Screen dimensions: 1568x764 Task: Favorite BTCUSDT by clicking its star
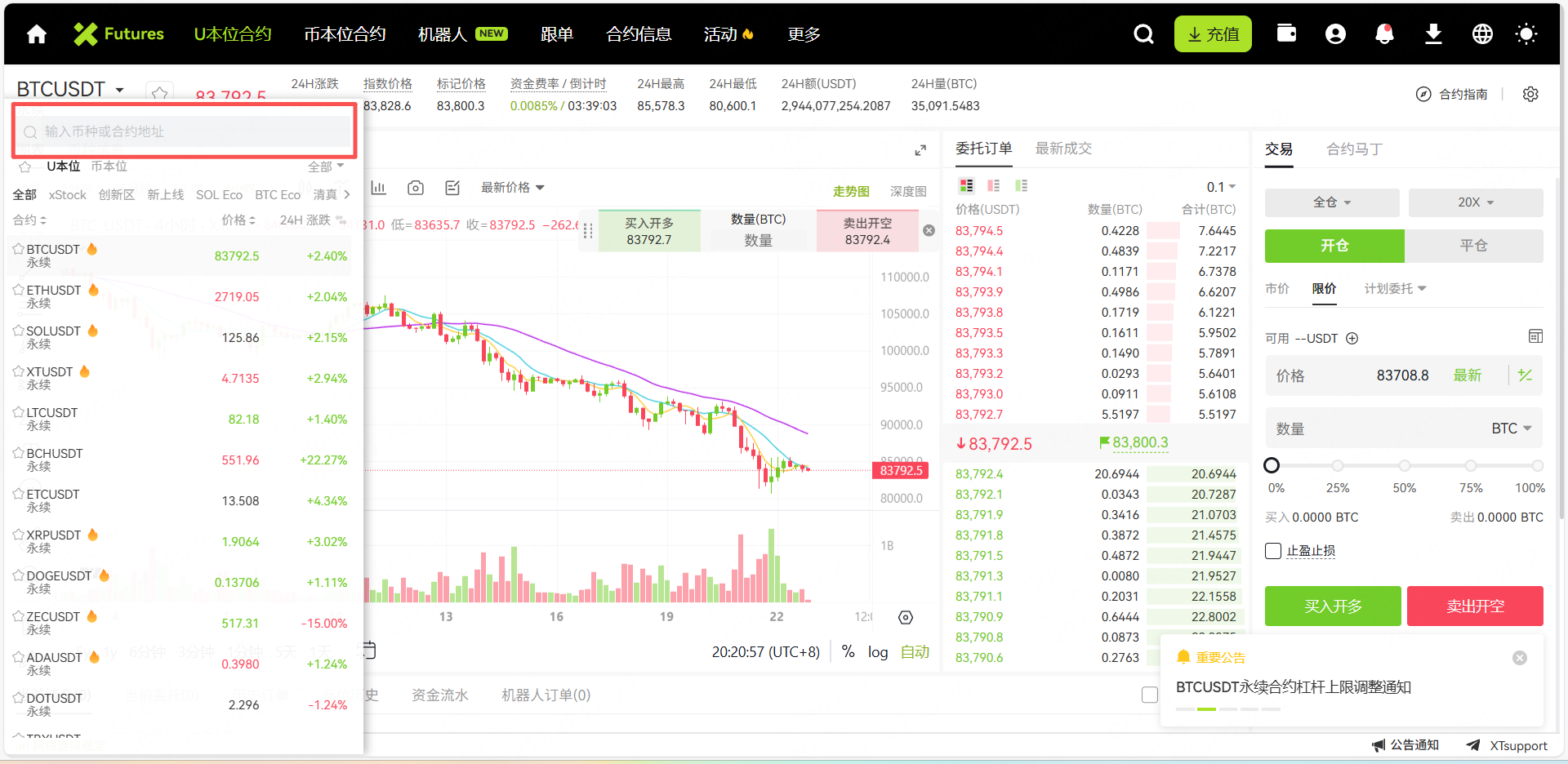(x=19, y=249)
